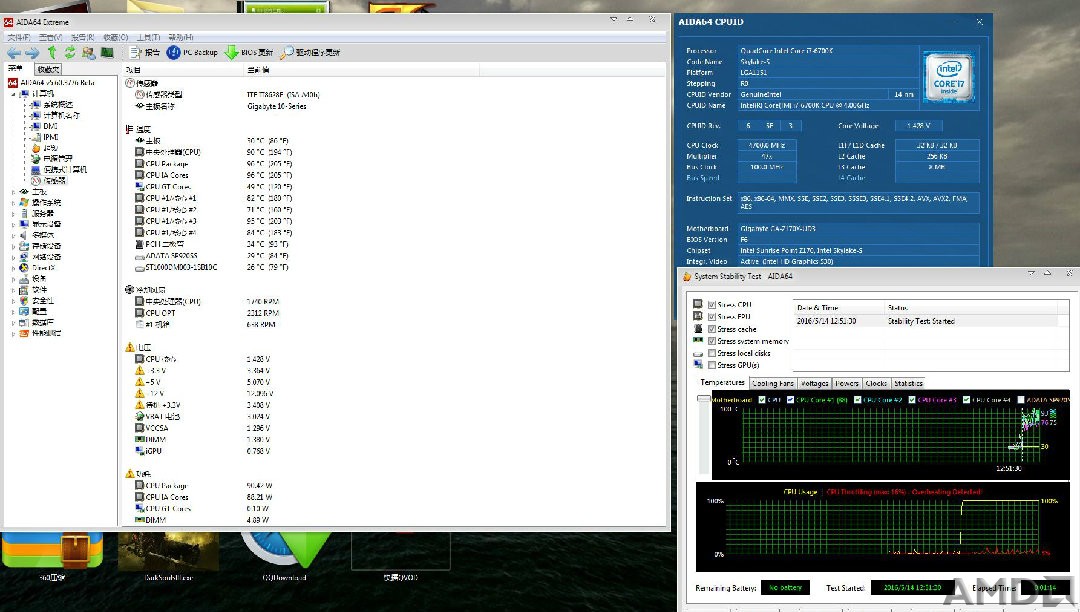Expand the 服务器 tree node
The height and width of the screenshot is (612, 1080).
point(14,214)
